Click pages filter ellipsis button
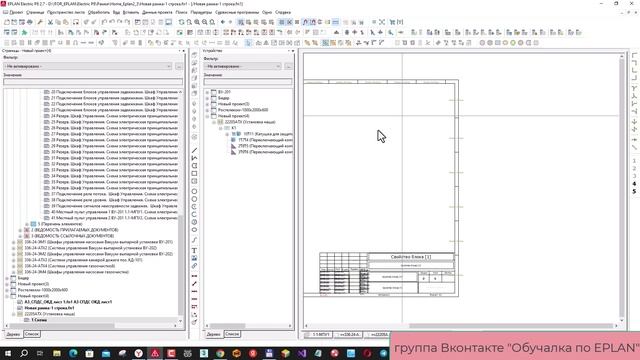 click(x=179, y=66)
